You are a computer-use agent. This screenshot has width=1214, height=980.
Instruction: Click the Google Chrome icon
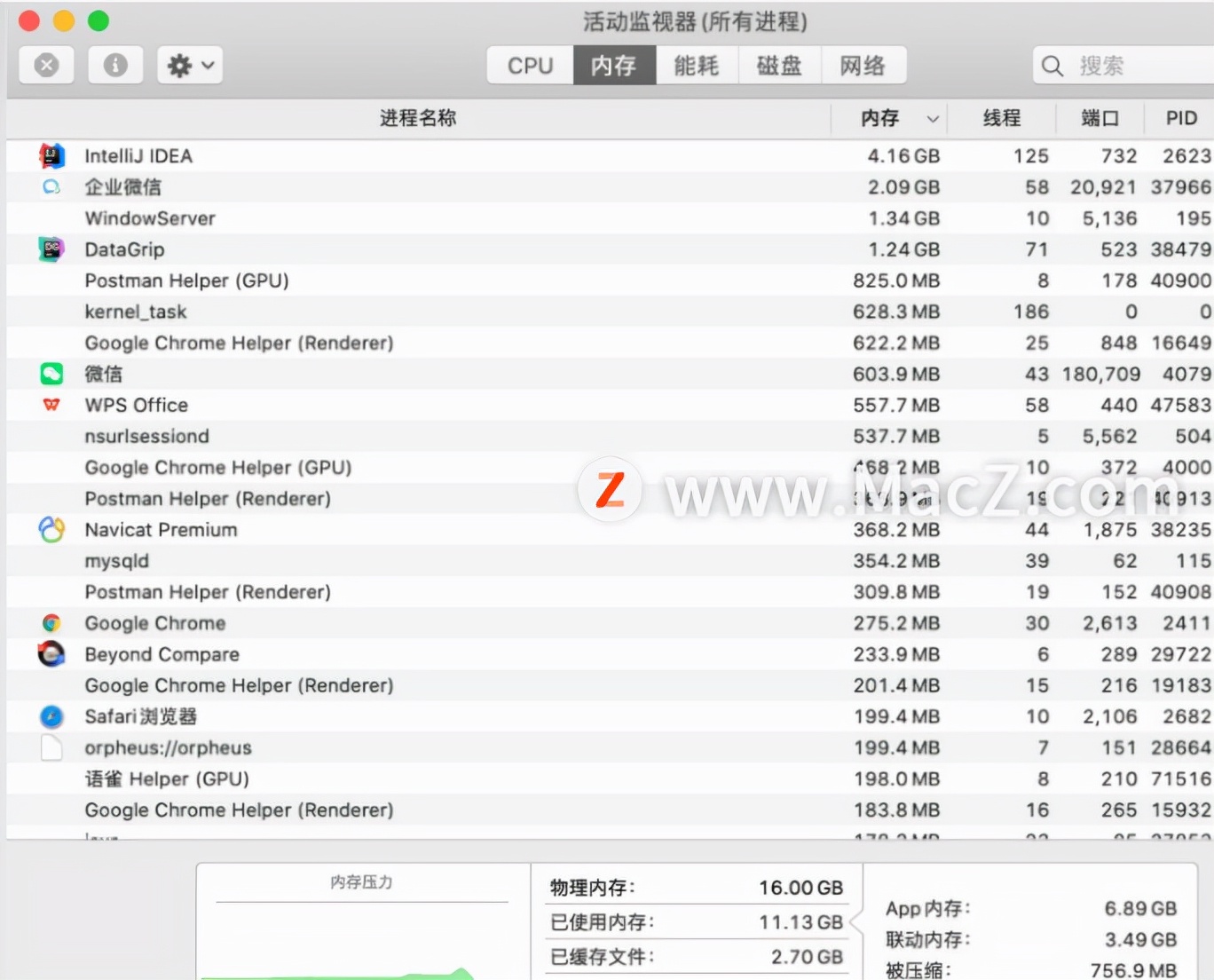click(51, 622)
